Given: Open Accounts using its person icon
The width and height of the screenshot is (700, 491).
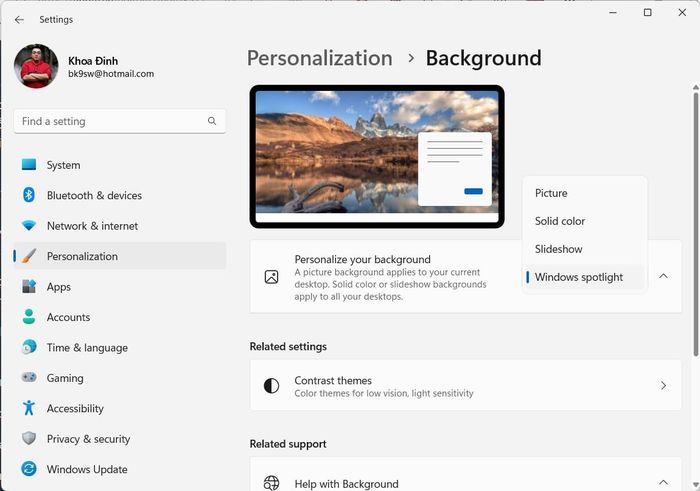Looking at the screenshot, I should pyautogui.click(x=29, y=317).
